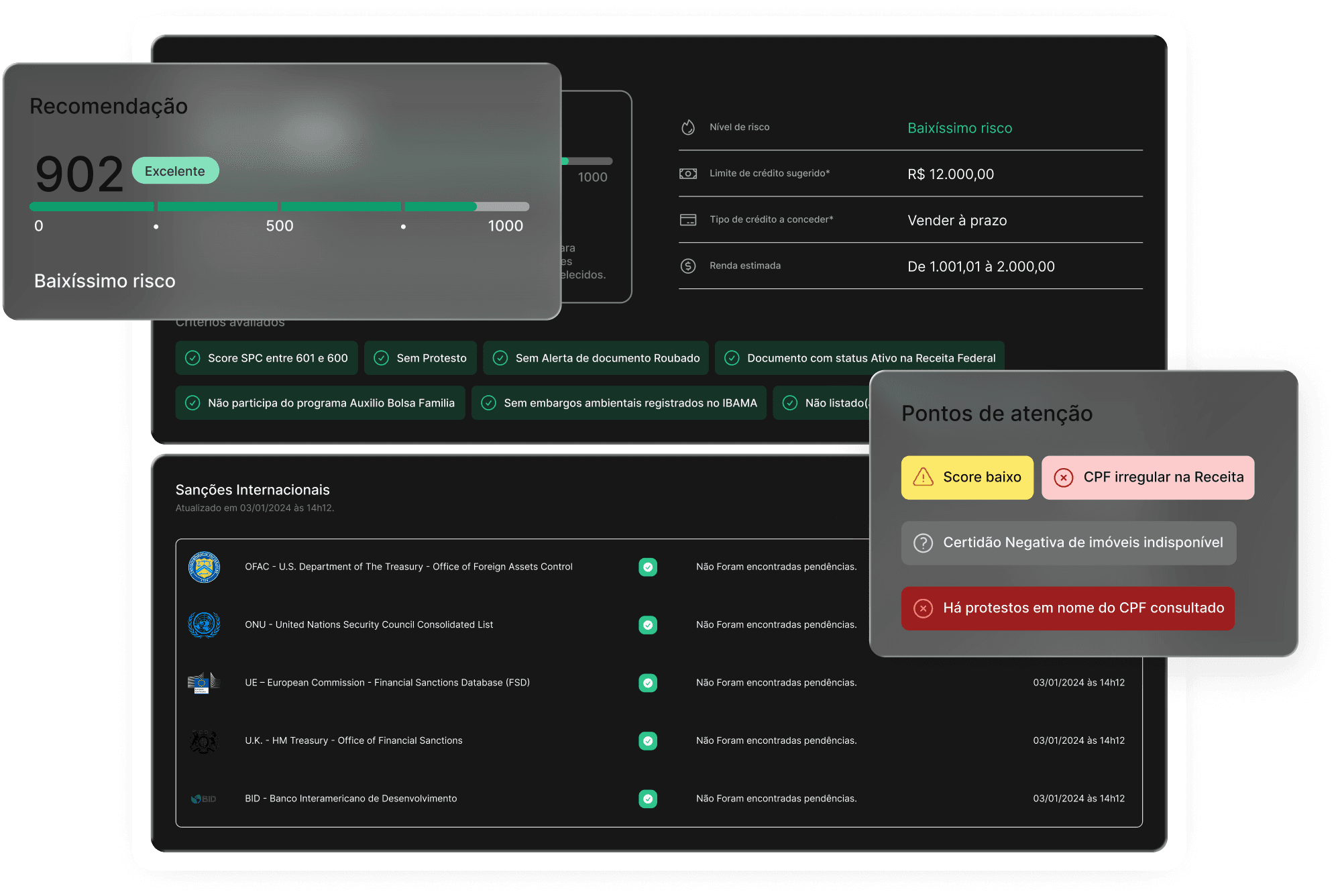Open Certidão Negativa de imóveis indisponível item

pyautogui.click(x=1068, y=543)
